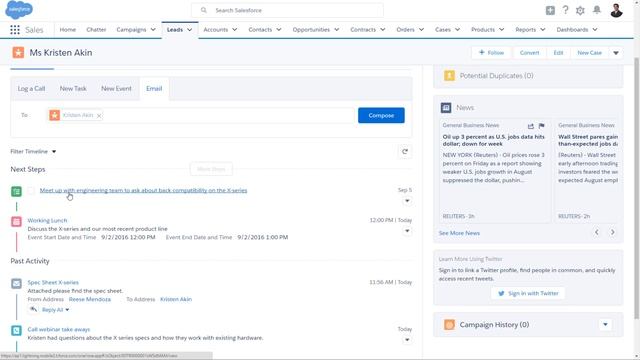640x360 pixels.
Task: Open actions menu for Working Lunch event
Action: (407, 231)
